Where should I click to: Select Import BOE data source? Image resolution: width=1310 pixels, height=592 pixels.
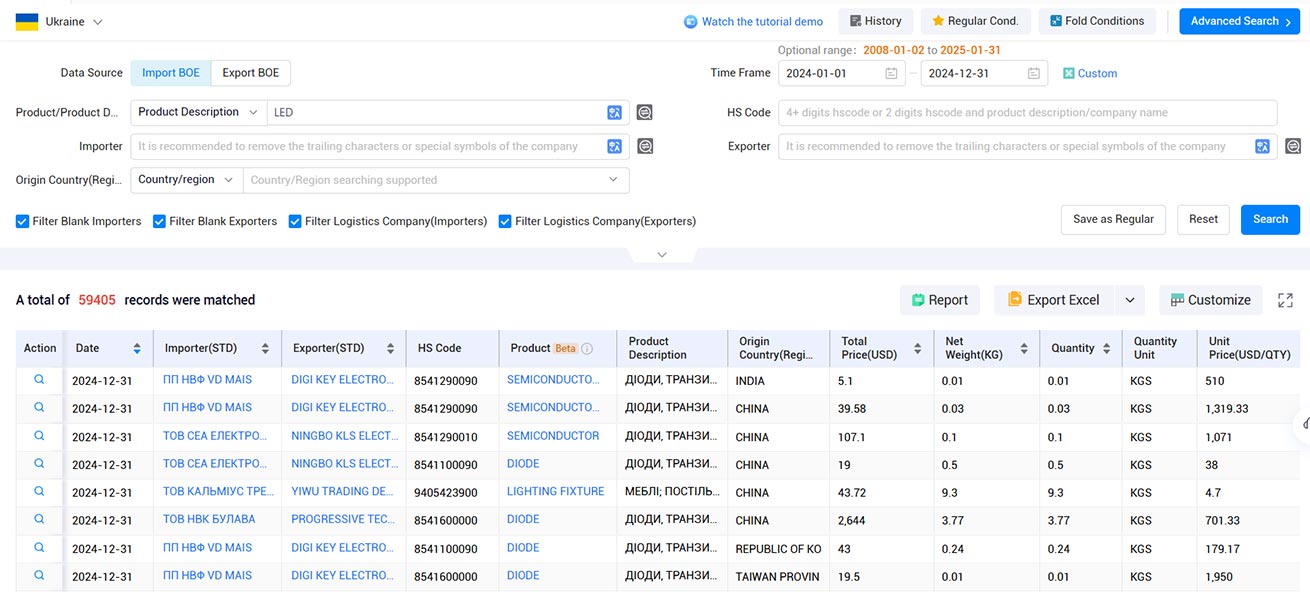[171, 73]
